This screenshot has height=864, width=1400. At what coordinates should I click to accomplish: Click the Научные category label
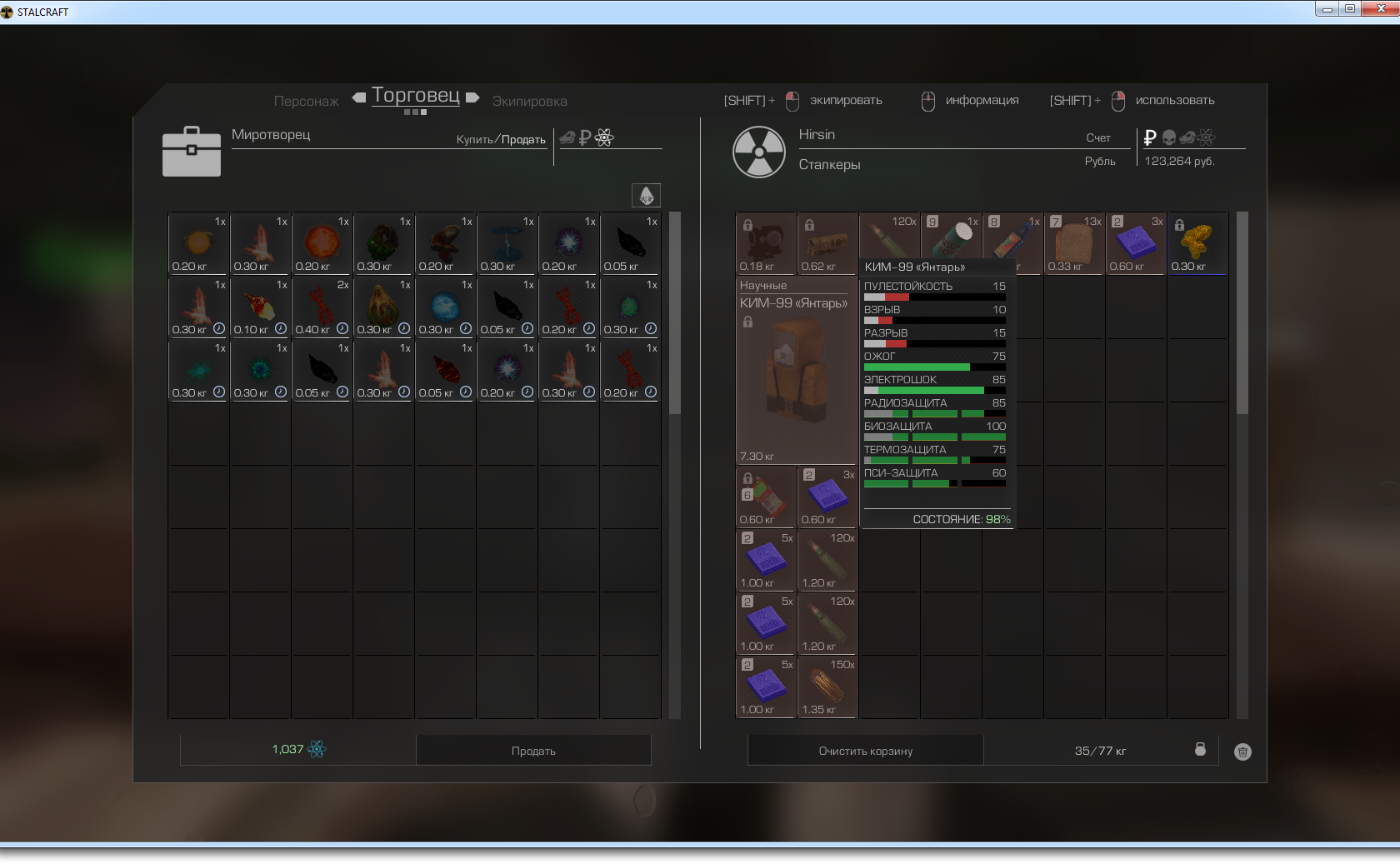[x=763, y=285]
